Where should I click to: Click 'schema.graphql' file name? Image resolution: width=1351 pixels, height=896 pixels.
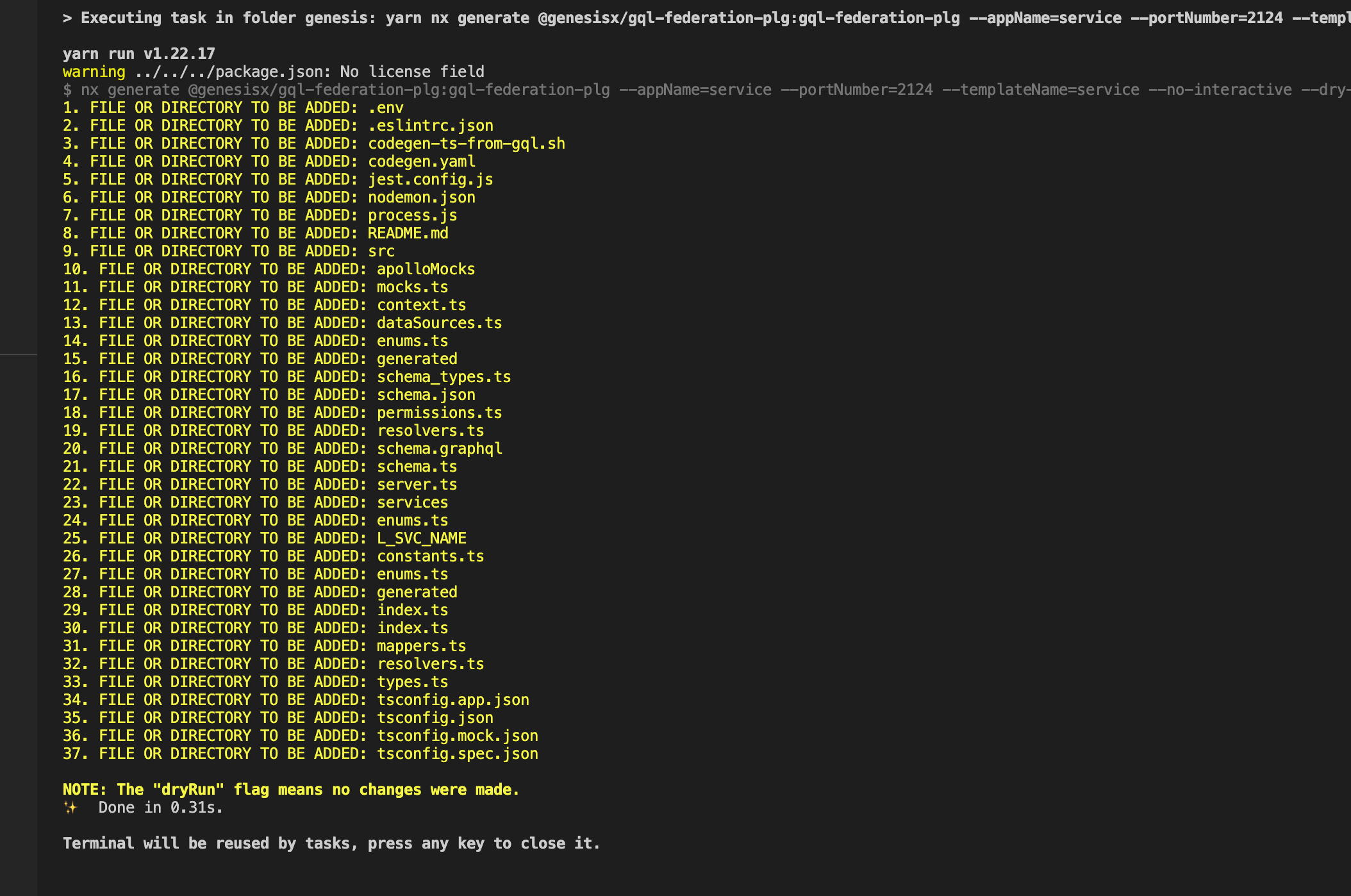440,449
